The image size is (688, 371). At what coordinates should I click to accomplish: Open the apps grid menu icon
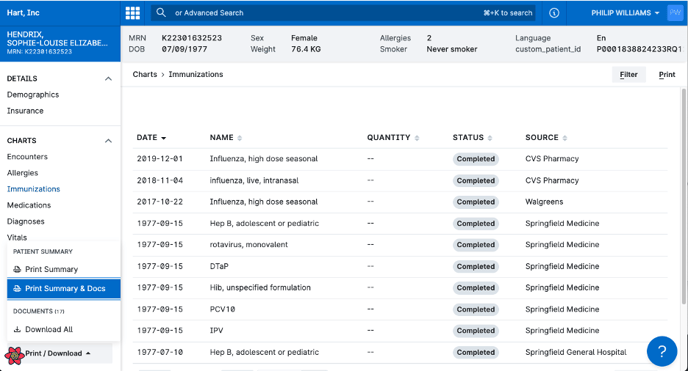pyautogui.click(x=133, y=13)
